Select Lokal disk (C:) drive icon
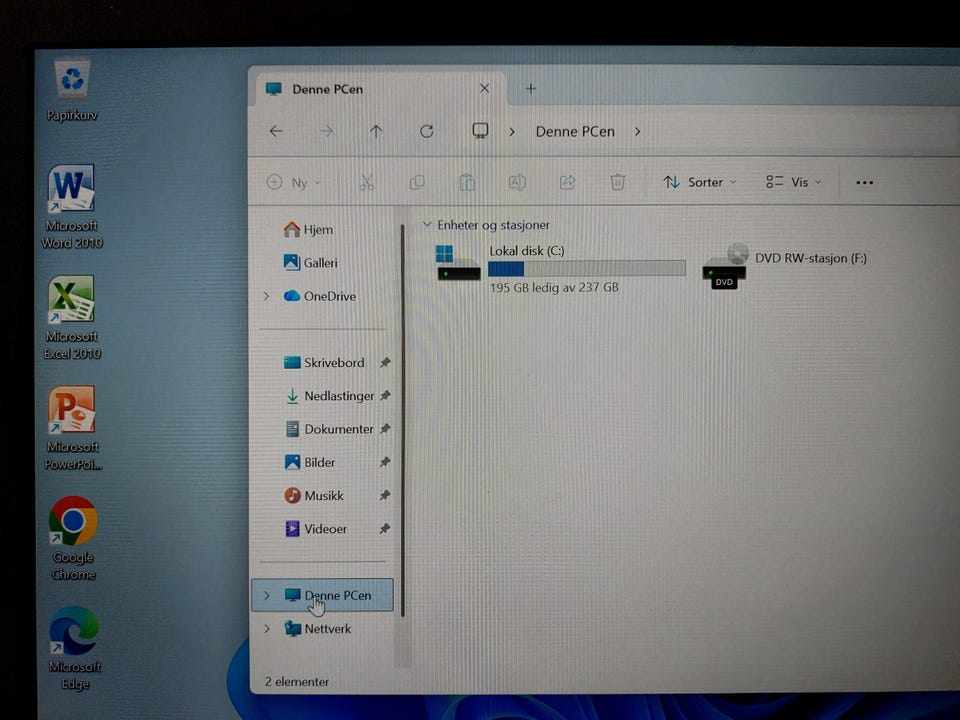Viewport: 960px width, 720px height. (458, 263)
